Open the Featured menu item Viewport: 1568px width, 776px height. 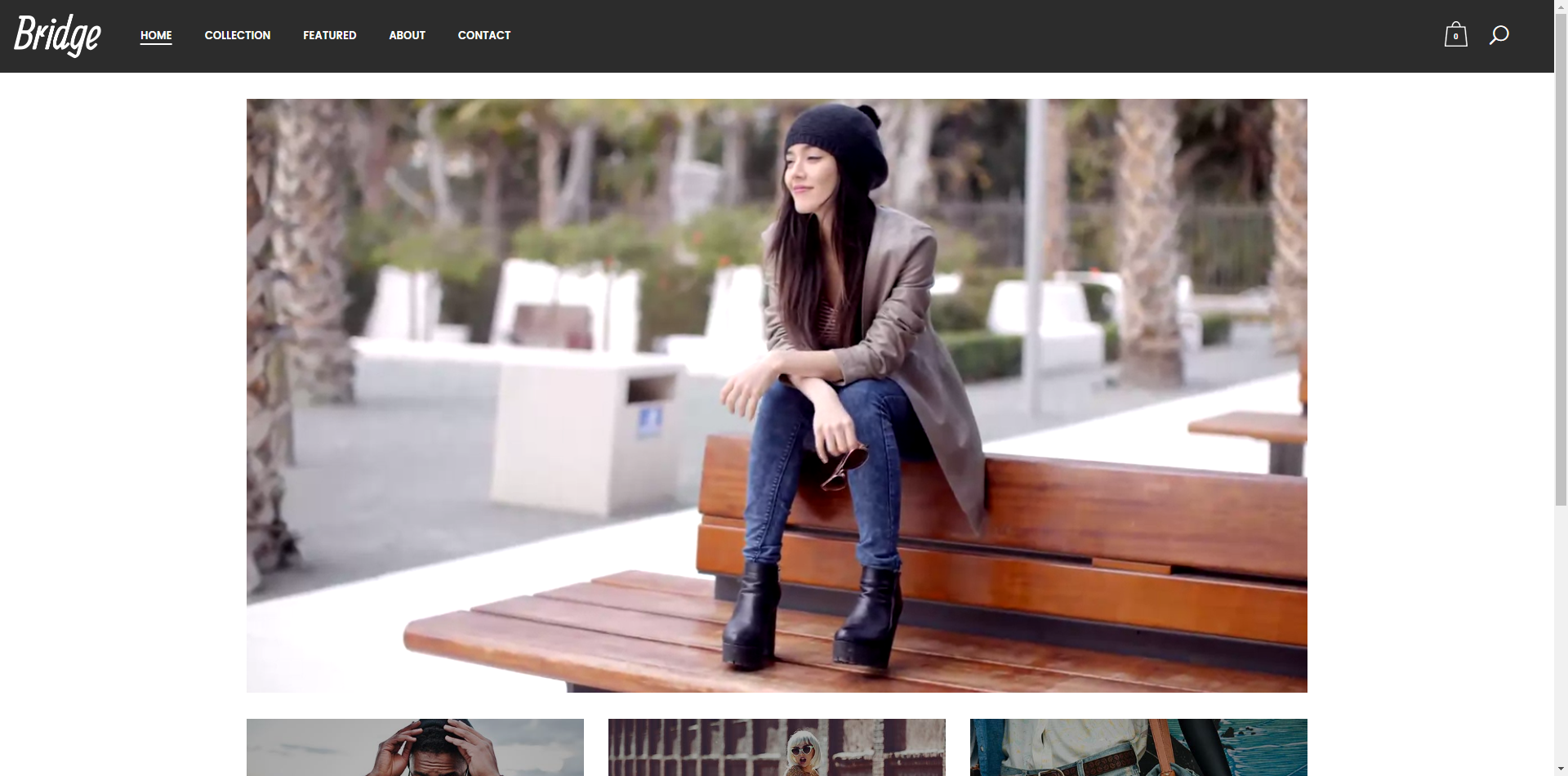(330, 35)
